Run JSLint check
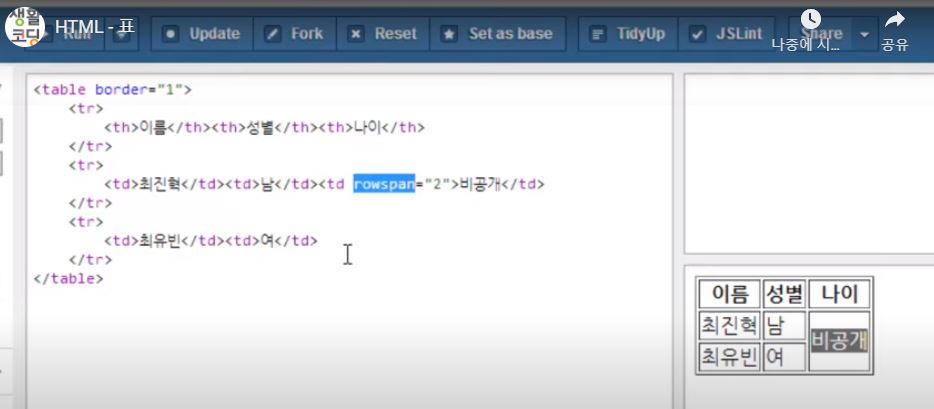This screenshot has height=409, width=934. click(726, 34)
